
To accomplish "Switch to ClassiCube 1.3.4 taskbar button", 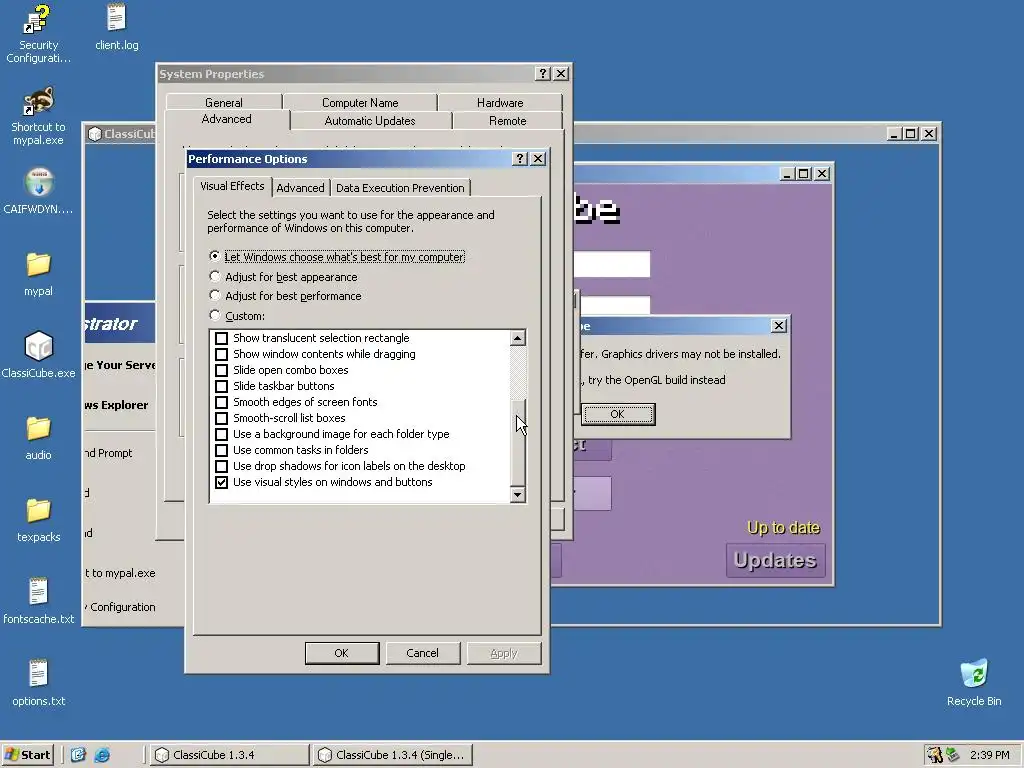I will pyautogui.click(x=229, y=755).
